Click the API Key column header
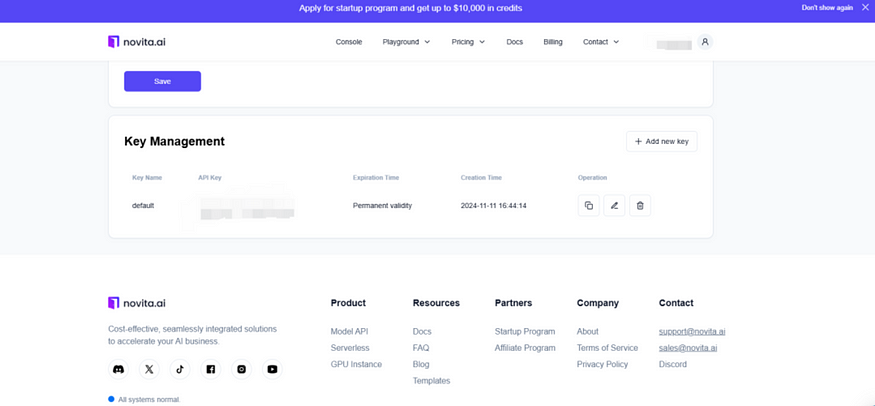Image resolution: width=875 pixels, height=406 pixels. tap(210, 178)
